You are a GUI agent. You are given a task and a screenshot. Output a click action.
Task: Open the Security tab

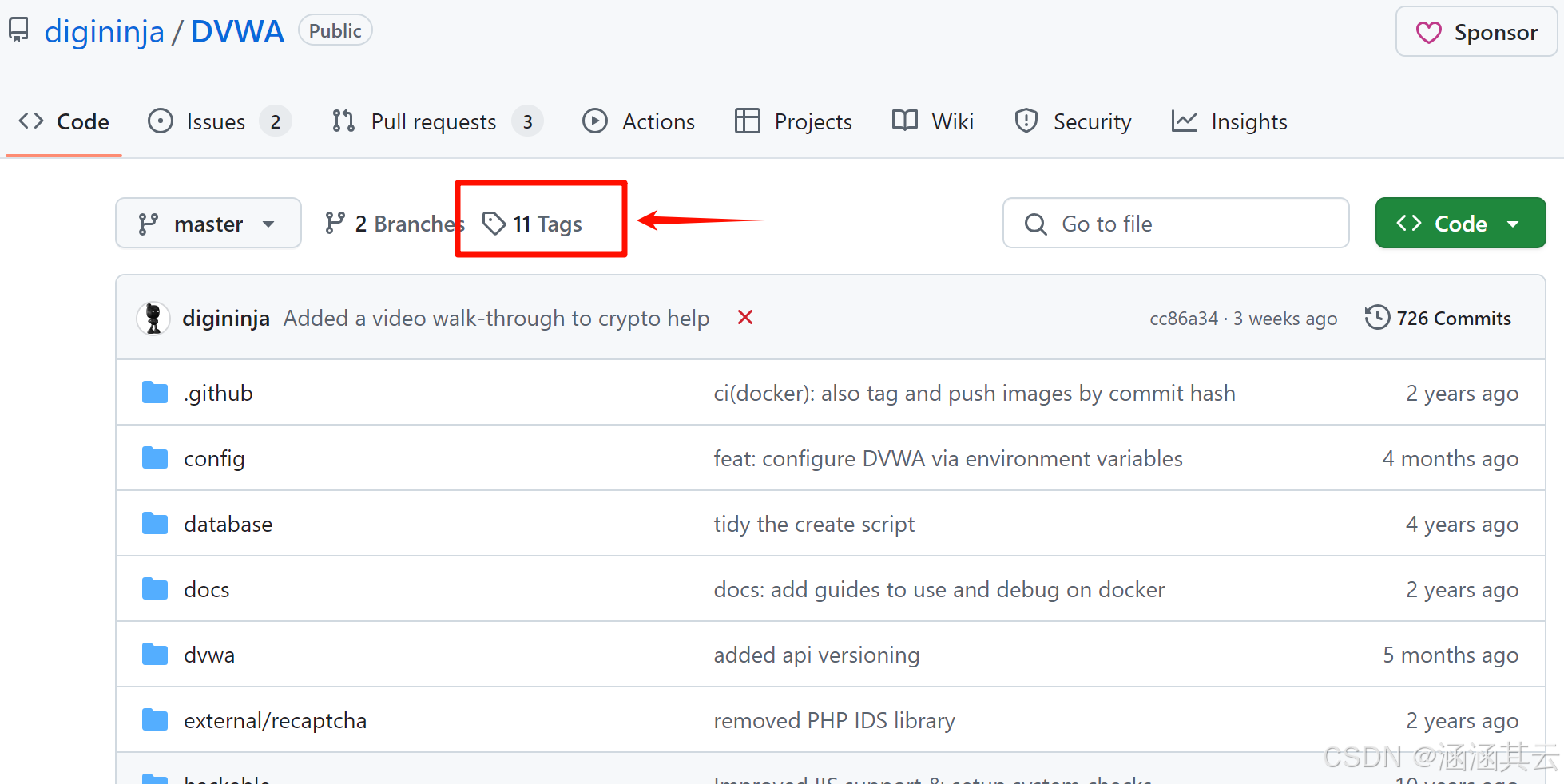coord(1074,121)
